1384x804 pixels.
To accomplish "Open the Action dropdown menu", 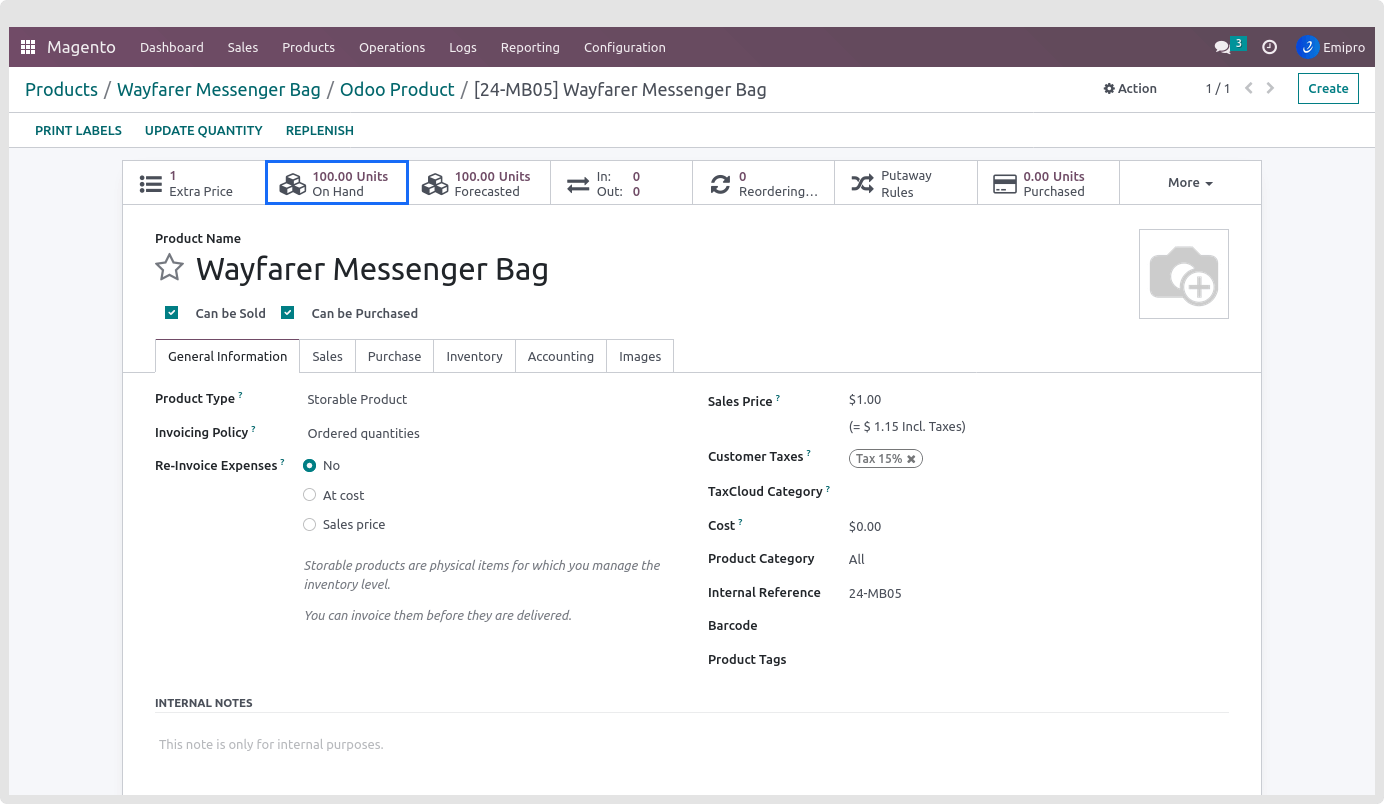I will (1130, 88).
